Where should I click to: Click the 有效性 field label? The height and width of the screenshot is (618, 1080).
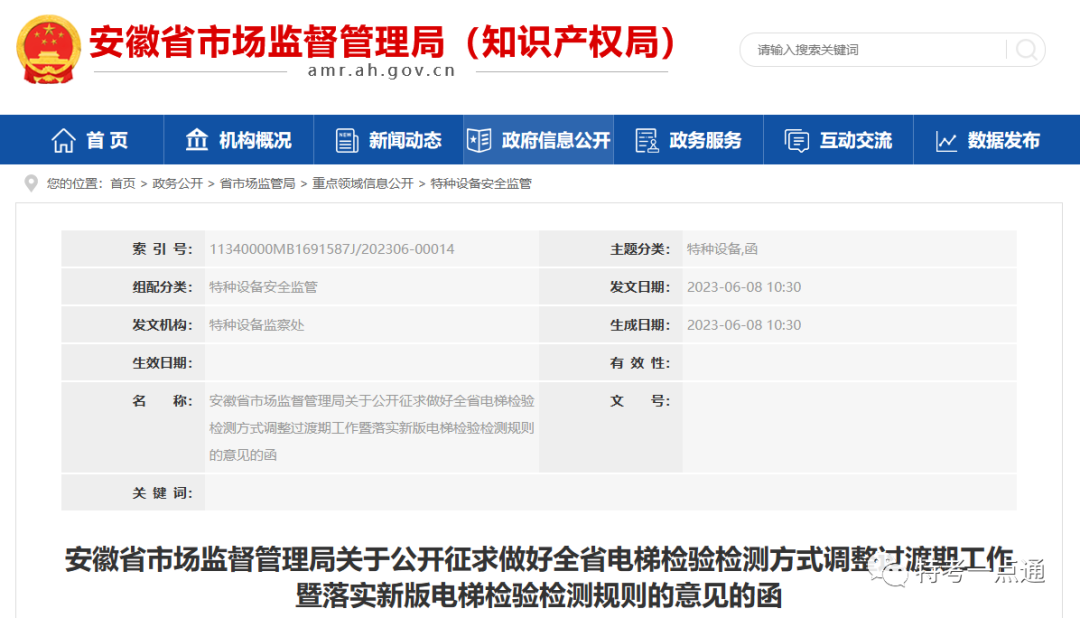click(x=640, y=362)
